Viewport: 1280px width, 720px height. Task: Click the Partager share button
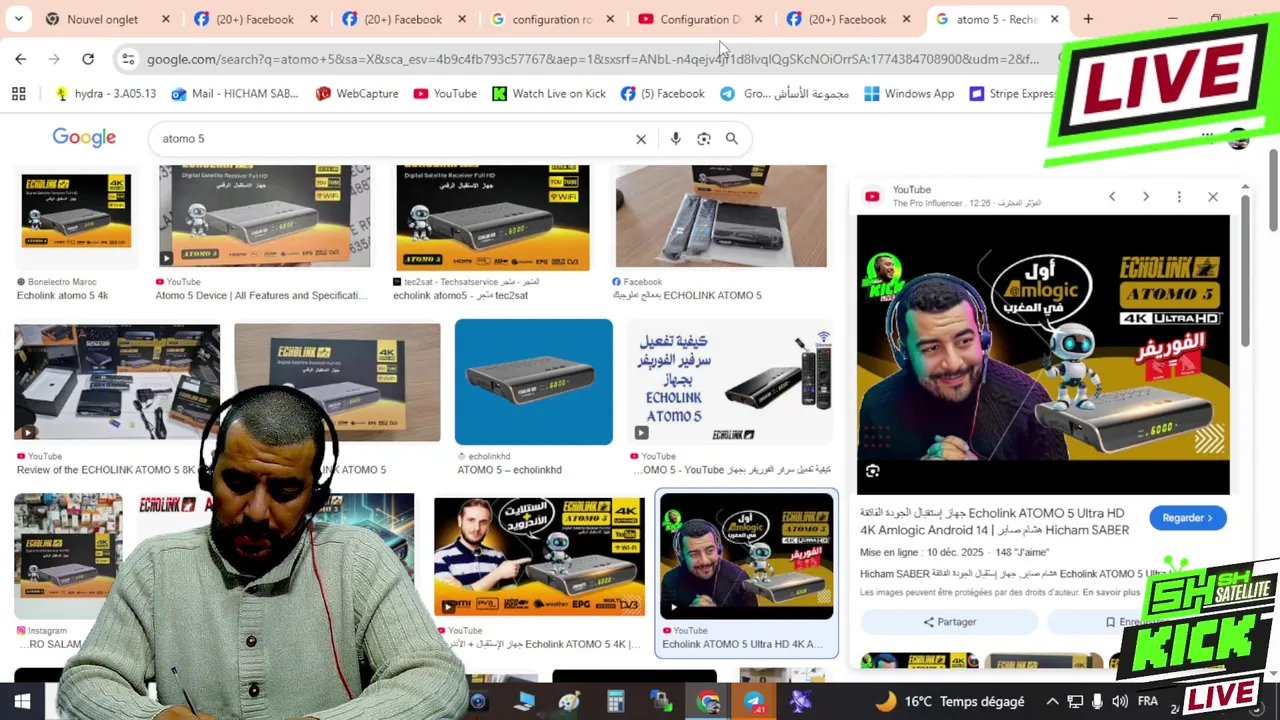pos(949,622)
